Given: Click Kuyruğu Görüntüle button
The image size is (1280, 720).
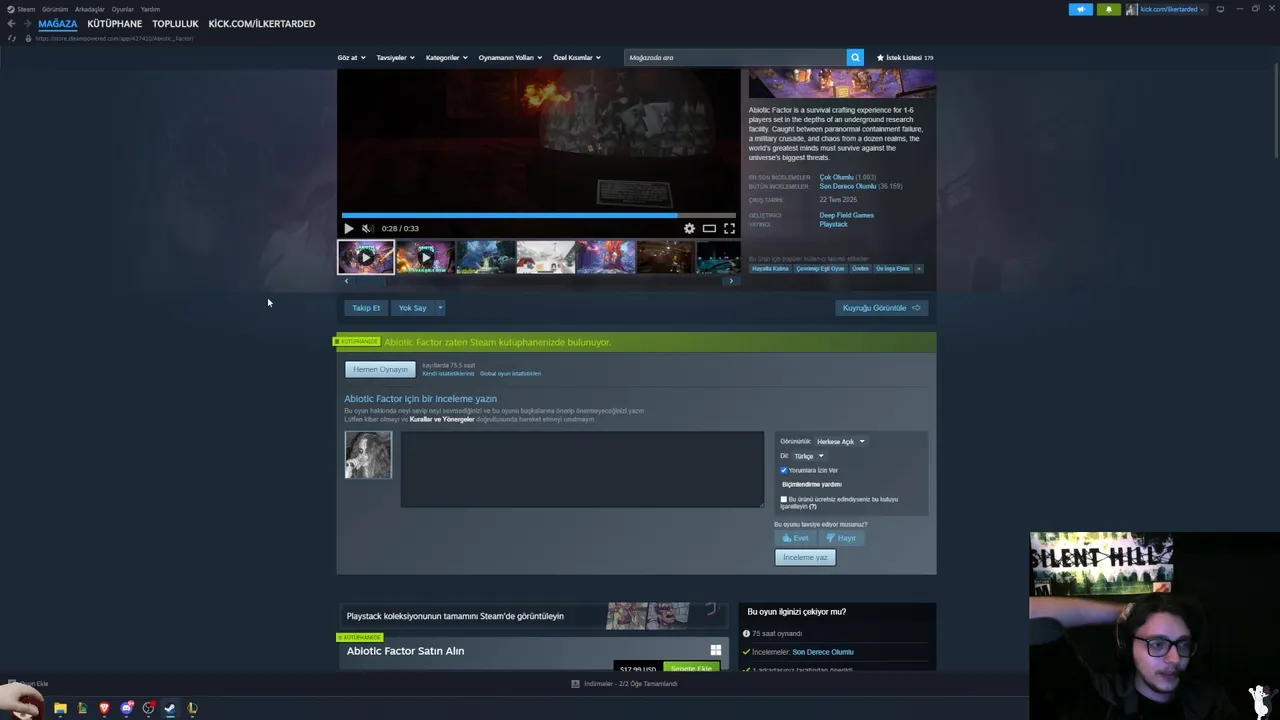Looking at the screenshot, I should pos(882,308).
